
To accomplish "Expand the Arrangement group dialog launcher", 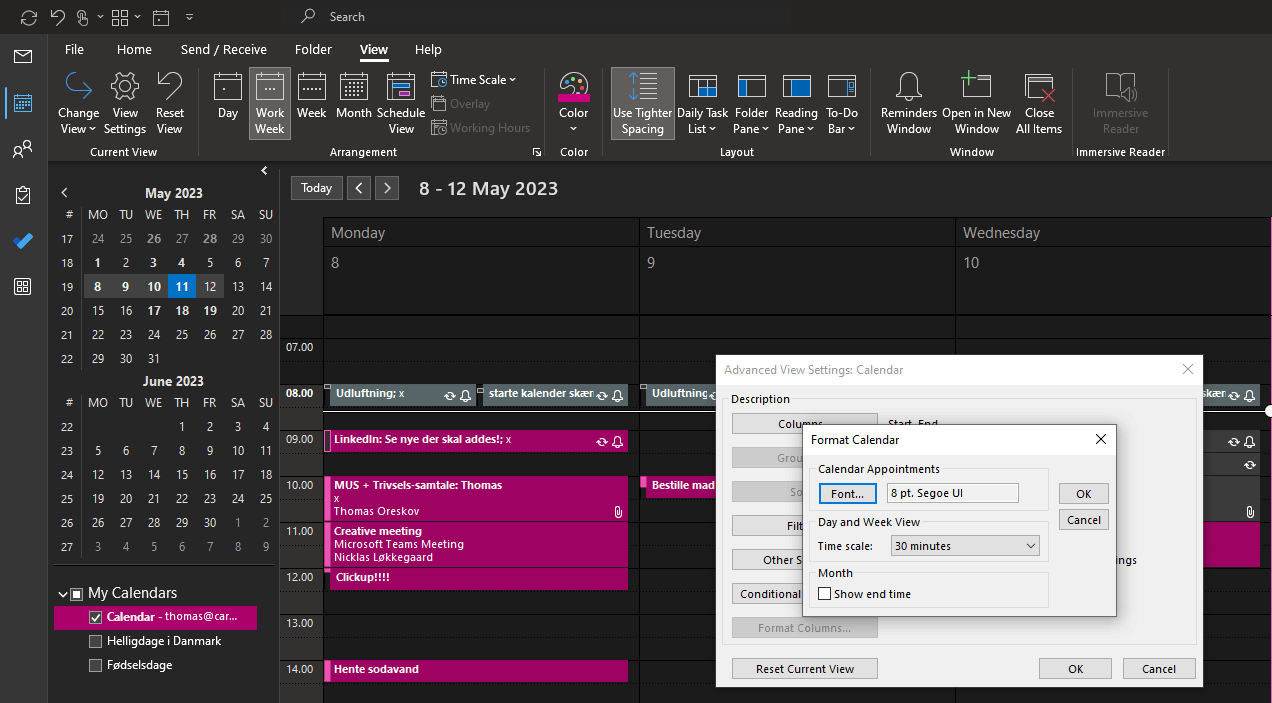I will [x=537, y=152].
